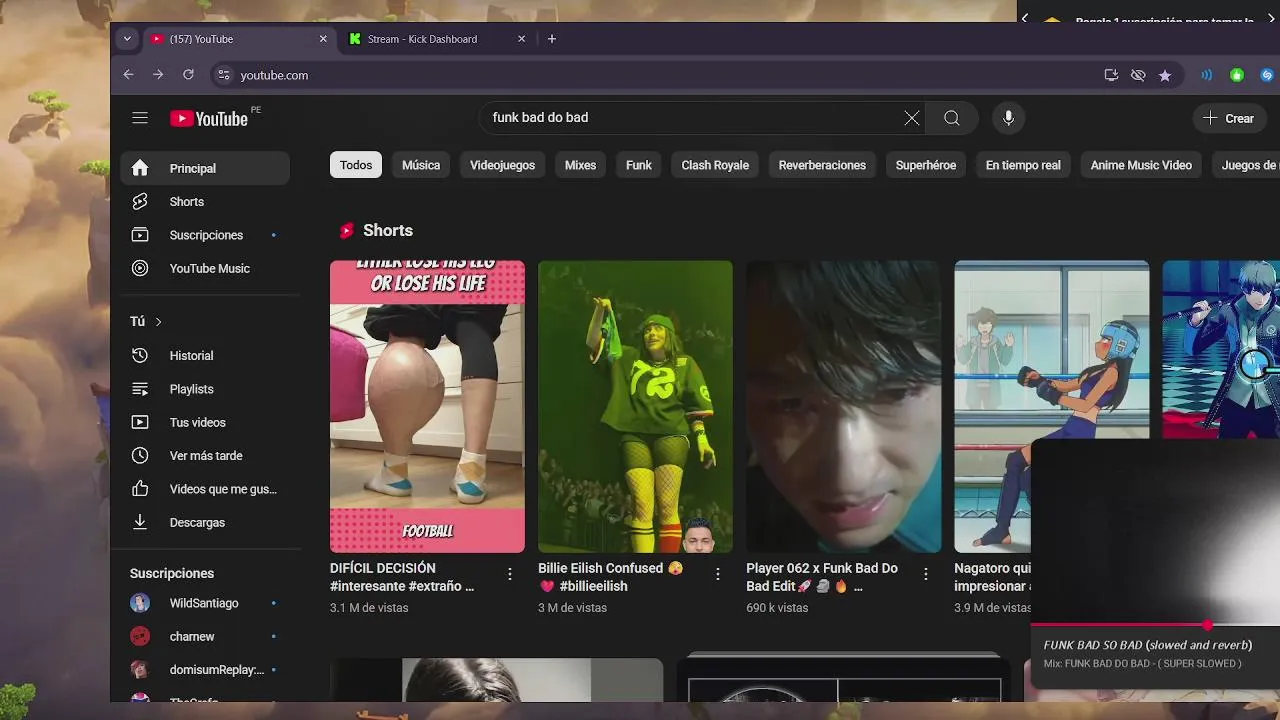Open the YouTube hamburger guide menu
The image size is (1280, 720).
(x=140, y=118)
